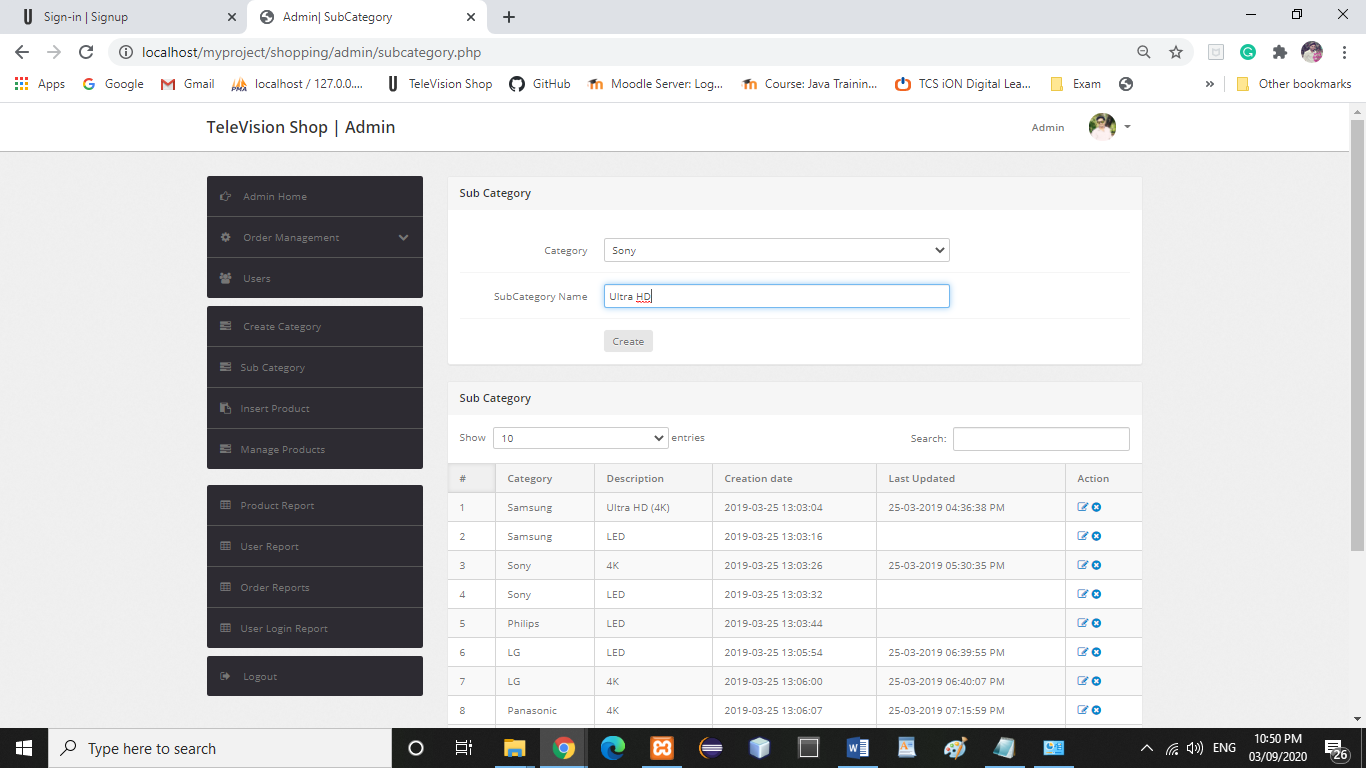
Task: Edit the Panasonic 4K subcategory row
Action: tap(1083, 710)
